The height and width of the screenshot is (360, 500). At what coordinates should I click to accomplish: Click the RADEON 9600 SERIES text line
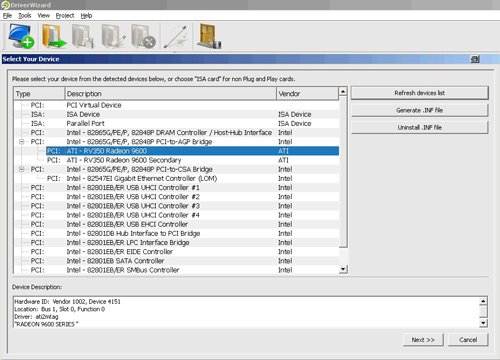[x=46, y=324]
